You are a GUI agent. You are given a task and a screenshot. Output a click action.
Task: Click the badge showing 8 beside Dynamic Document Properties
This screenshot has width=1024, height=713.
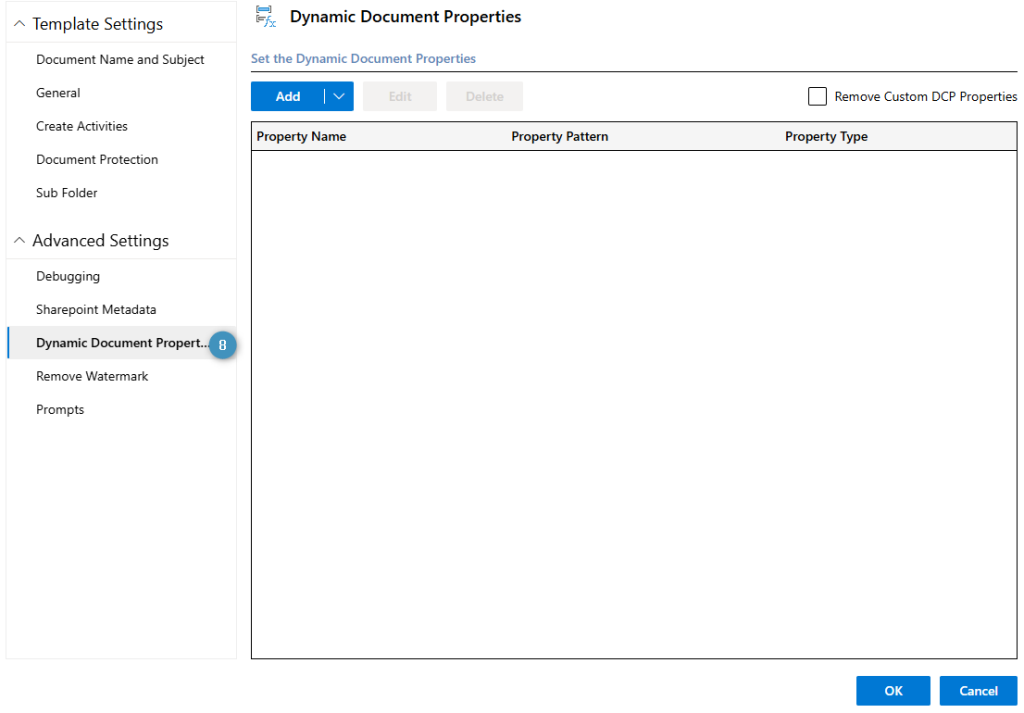(221, 343)
